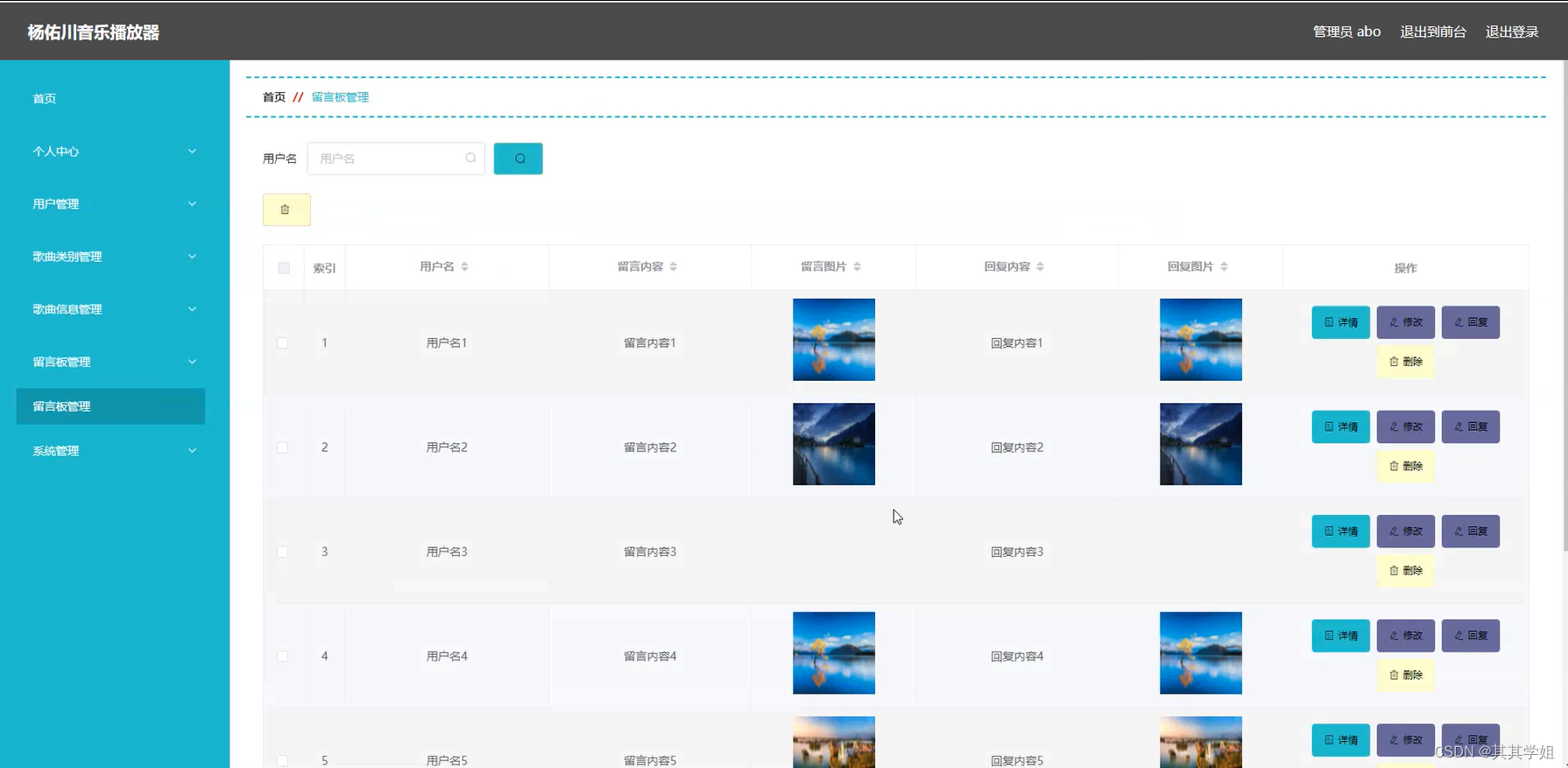Click the yellow batch delete trash button
1568x768 pixels.
click(x=286, y=209)
